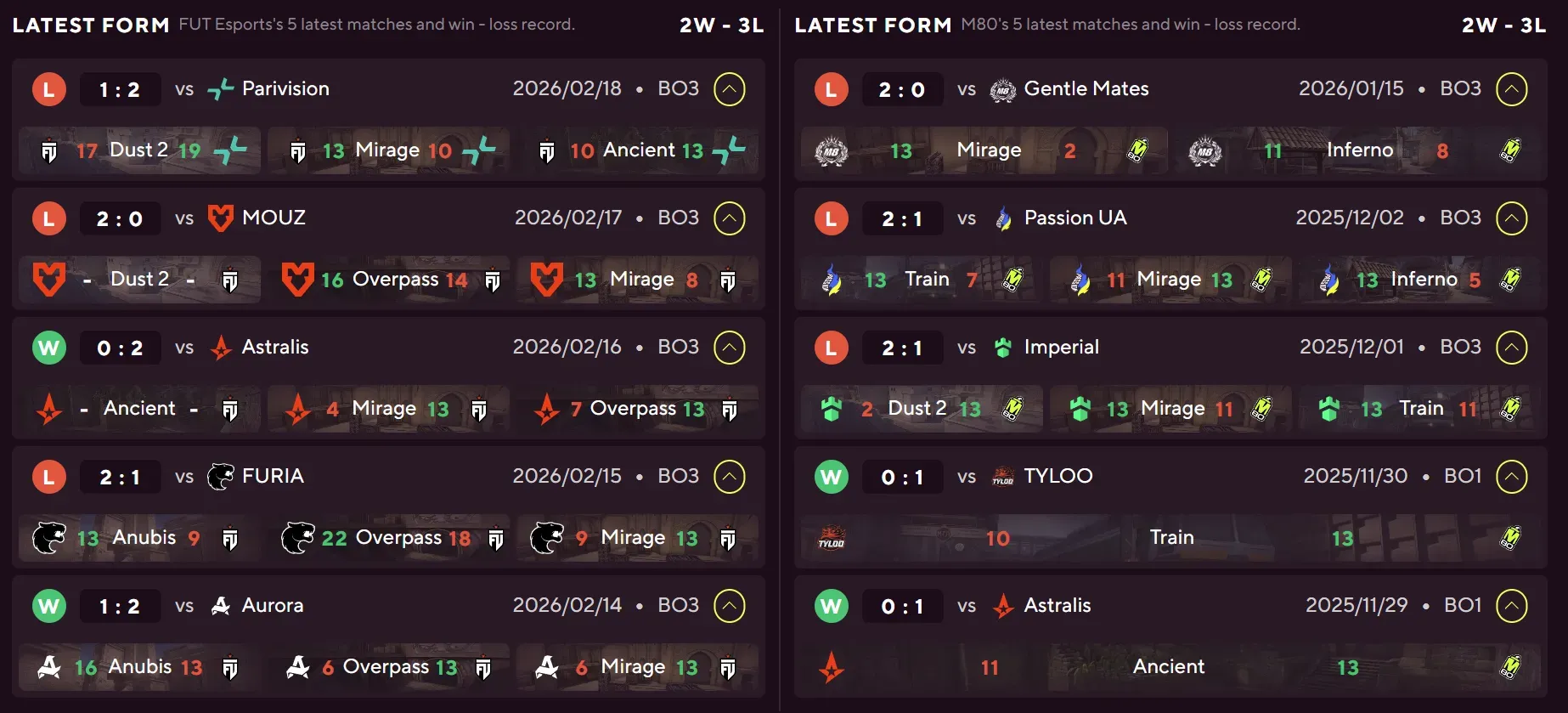Collapse the Aurora match details
Viewport: 1568px width, 713px height.
point(729,606)
